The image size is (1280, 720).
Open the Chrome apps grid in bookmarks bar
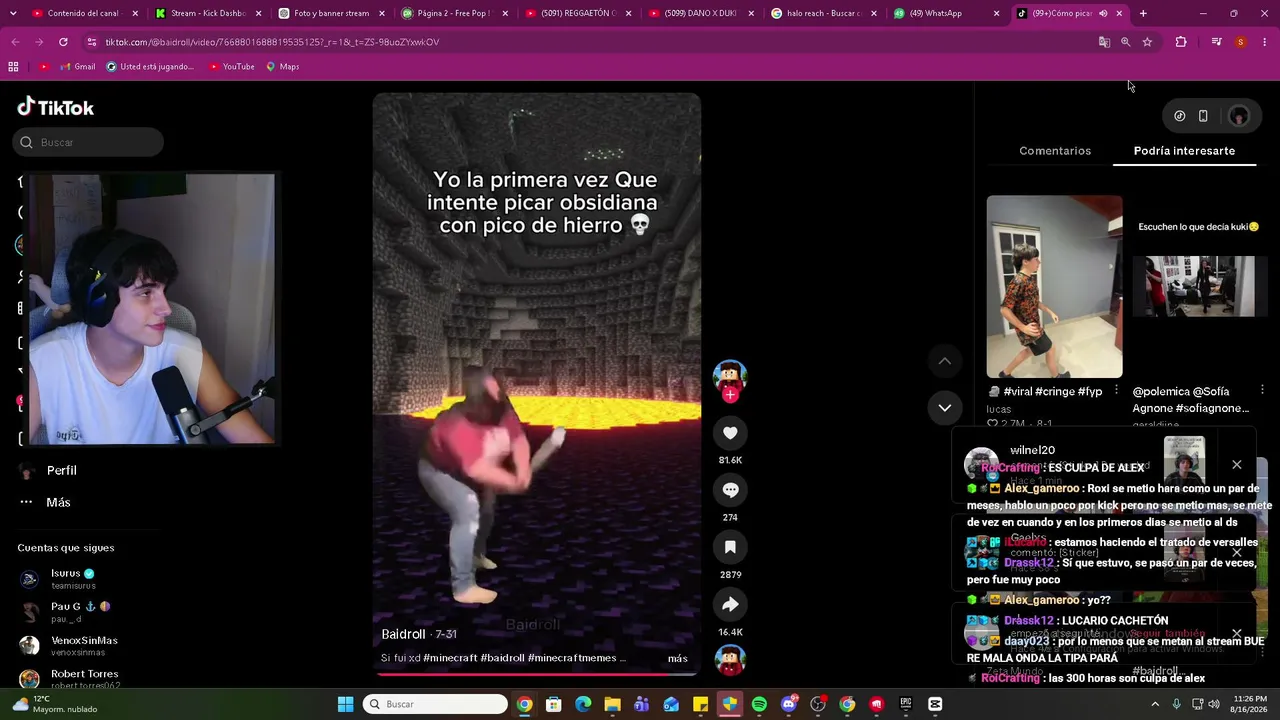point(13,67)
